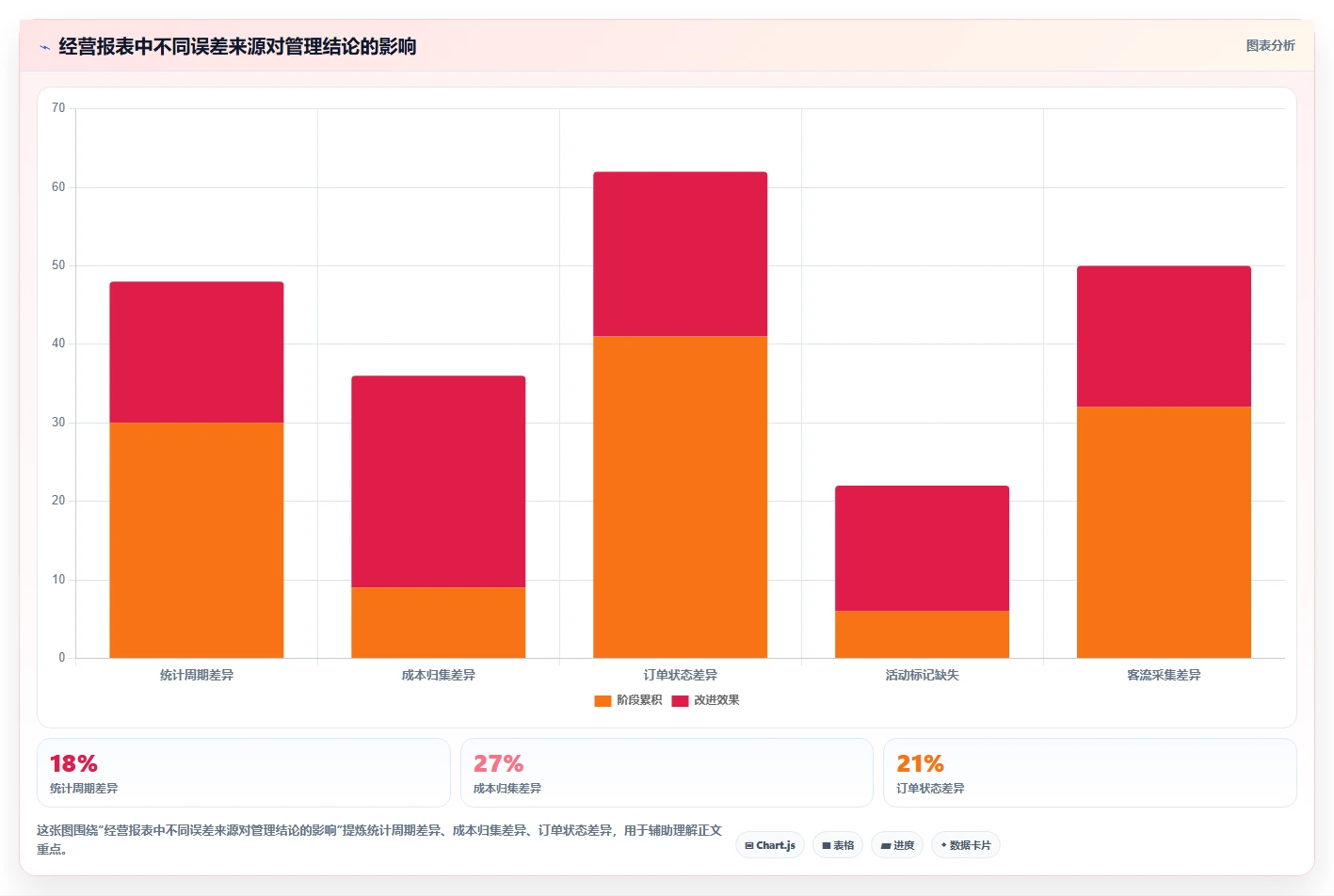The width and height of the screenshot is (1334, 896).
Task: Open the 21% 订单状态差异 data card
Action: pyautogui.click(x=1090, y=773)
